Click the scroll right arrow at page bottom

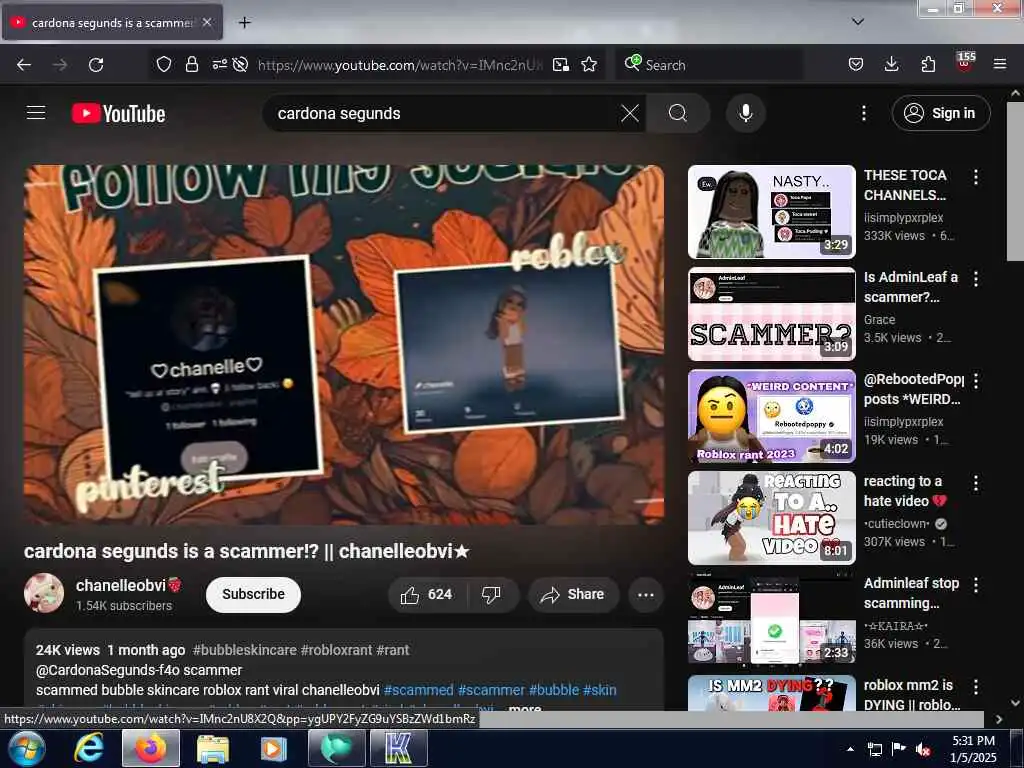[999, 719]
